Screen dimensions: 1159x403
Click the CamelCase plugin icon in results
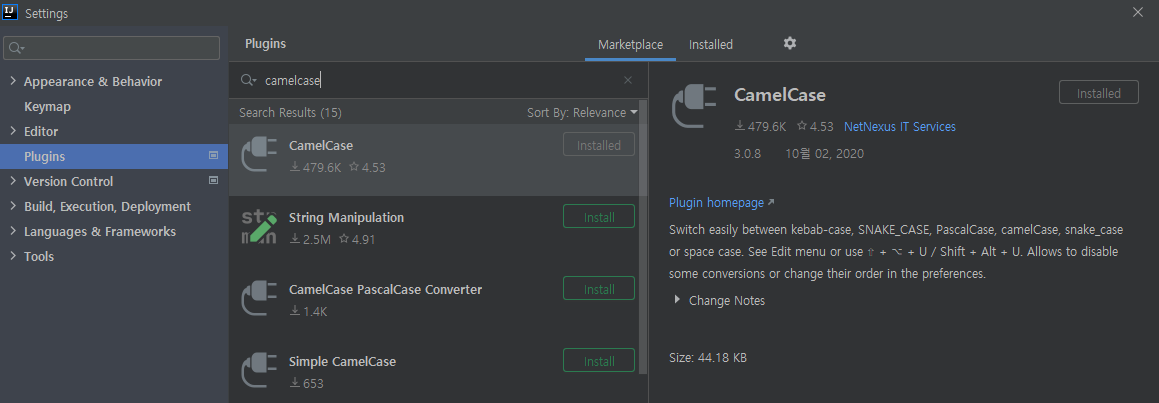click(x=259, y=155)
